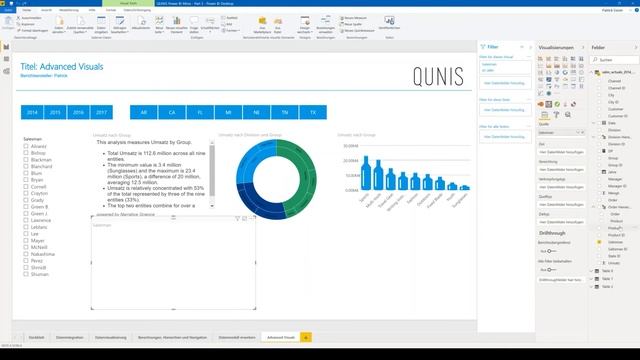The width and height of the screenshot is (640, 360).
Task: Toggle the Berichtsübergreifend drillthrough switch
Action: point(551,251)
